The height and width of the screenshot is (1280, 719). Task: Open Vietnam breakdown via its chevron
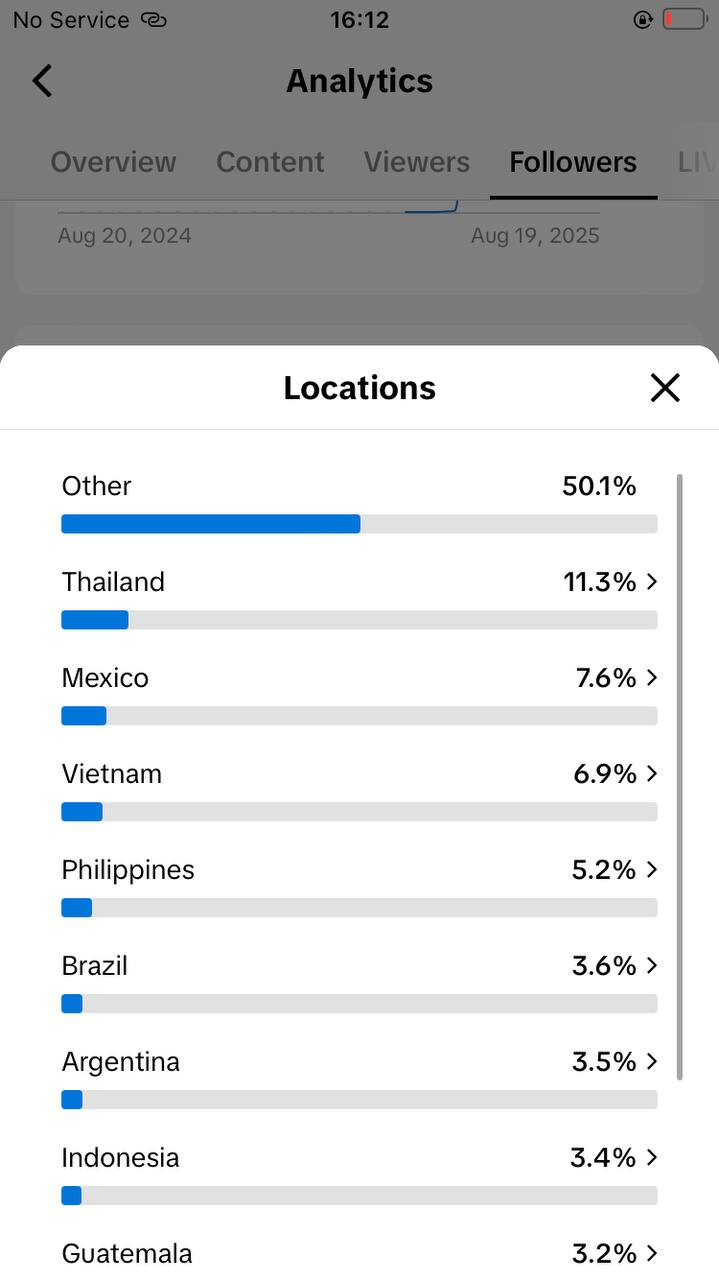[x=652, y=774]
